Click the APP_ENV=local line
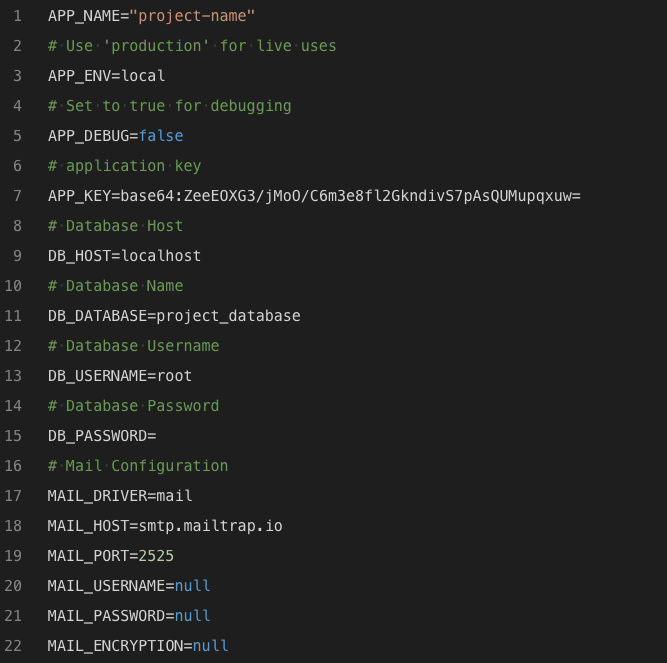 pyautogui.click(x=106, y=76)
